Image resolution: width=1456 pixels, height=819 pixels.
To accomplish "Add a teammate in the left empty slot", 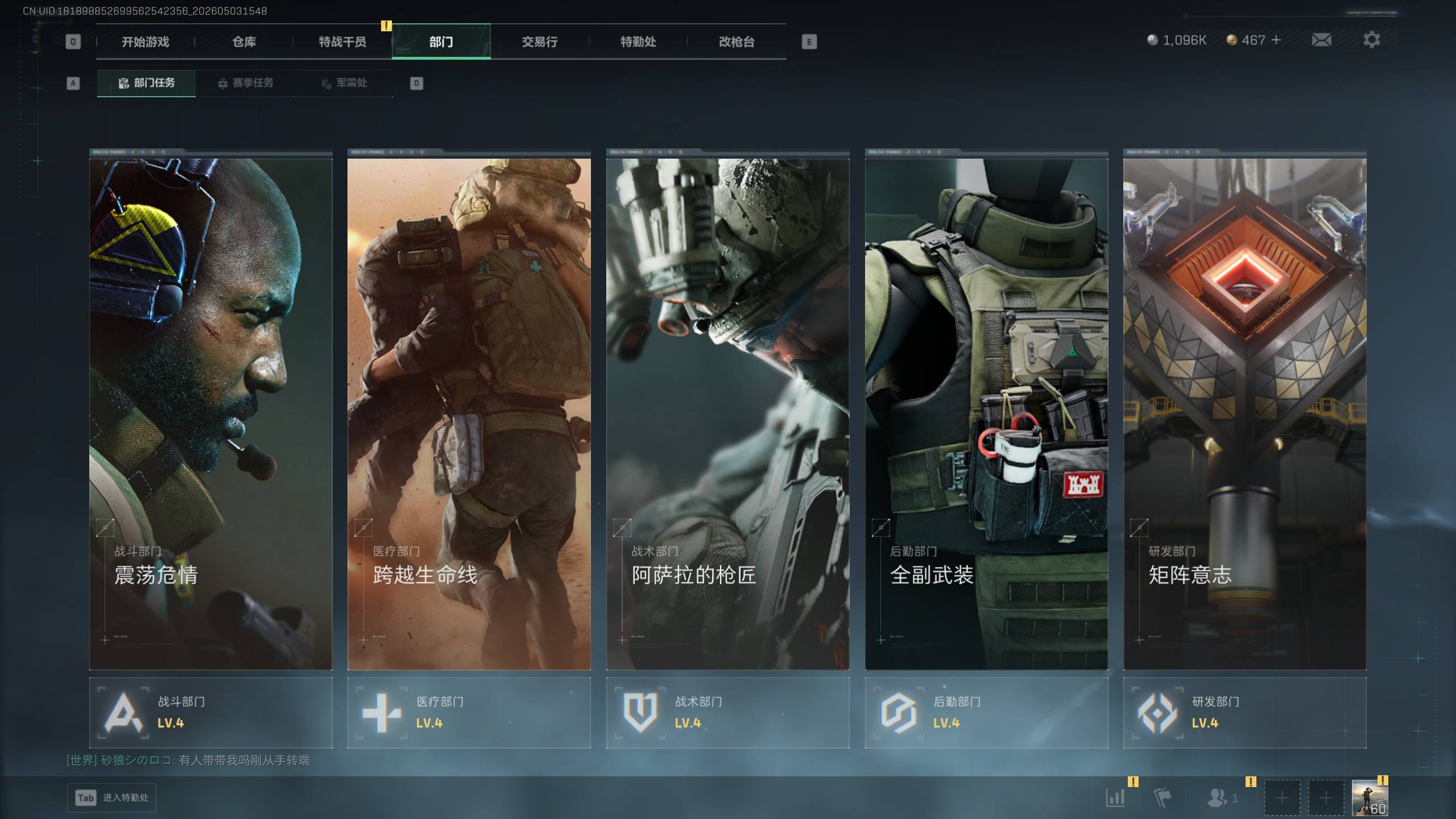I will point(1281,798).
